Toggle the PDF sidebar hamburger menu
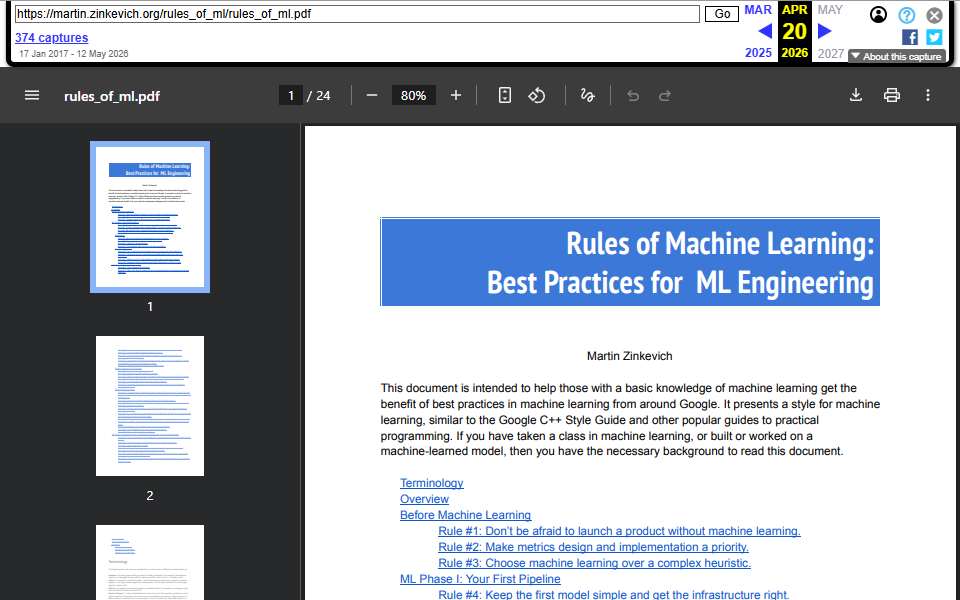The width and height of the screenshot is (960, 600). [x=32, y=96]
